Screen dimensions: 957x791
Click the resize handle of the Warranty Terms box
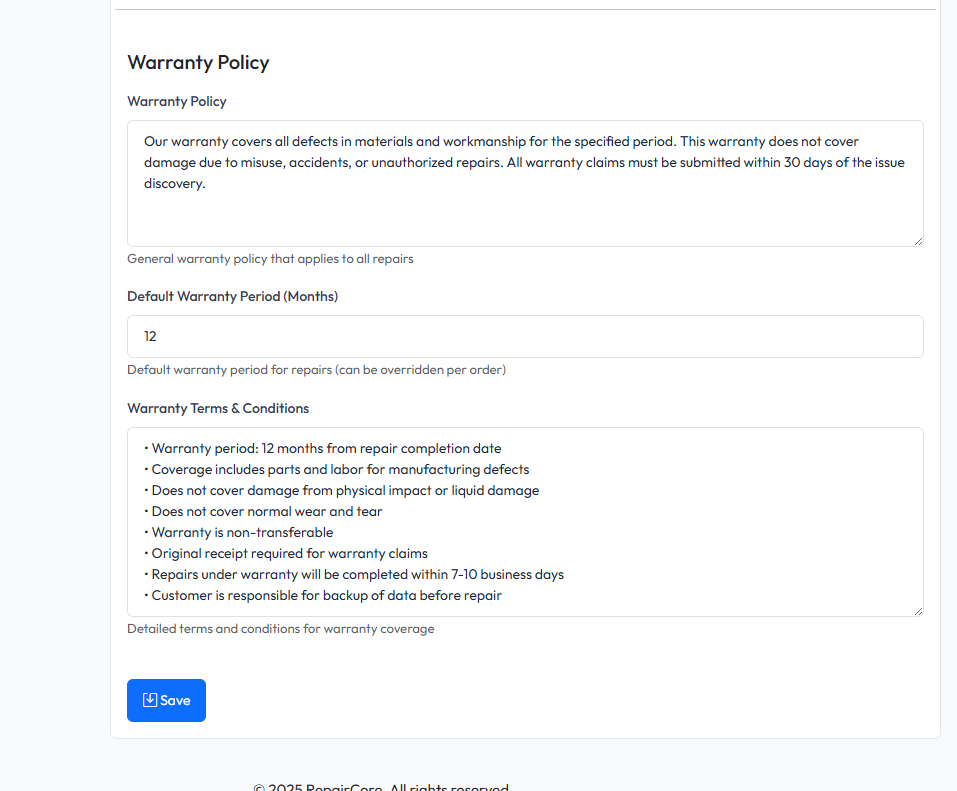click(x=917, y=610)
